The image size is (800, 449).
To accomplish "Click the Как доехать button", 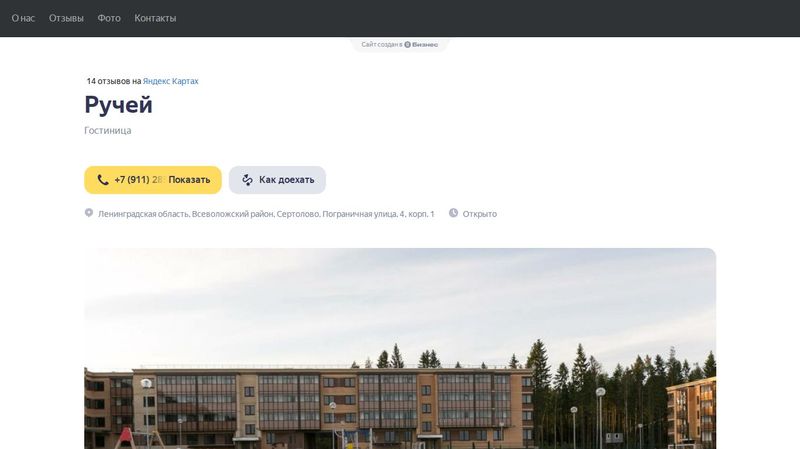I will (277, 180).
